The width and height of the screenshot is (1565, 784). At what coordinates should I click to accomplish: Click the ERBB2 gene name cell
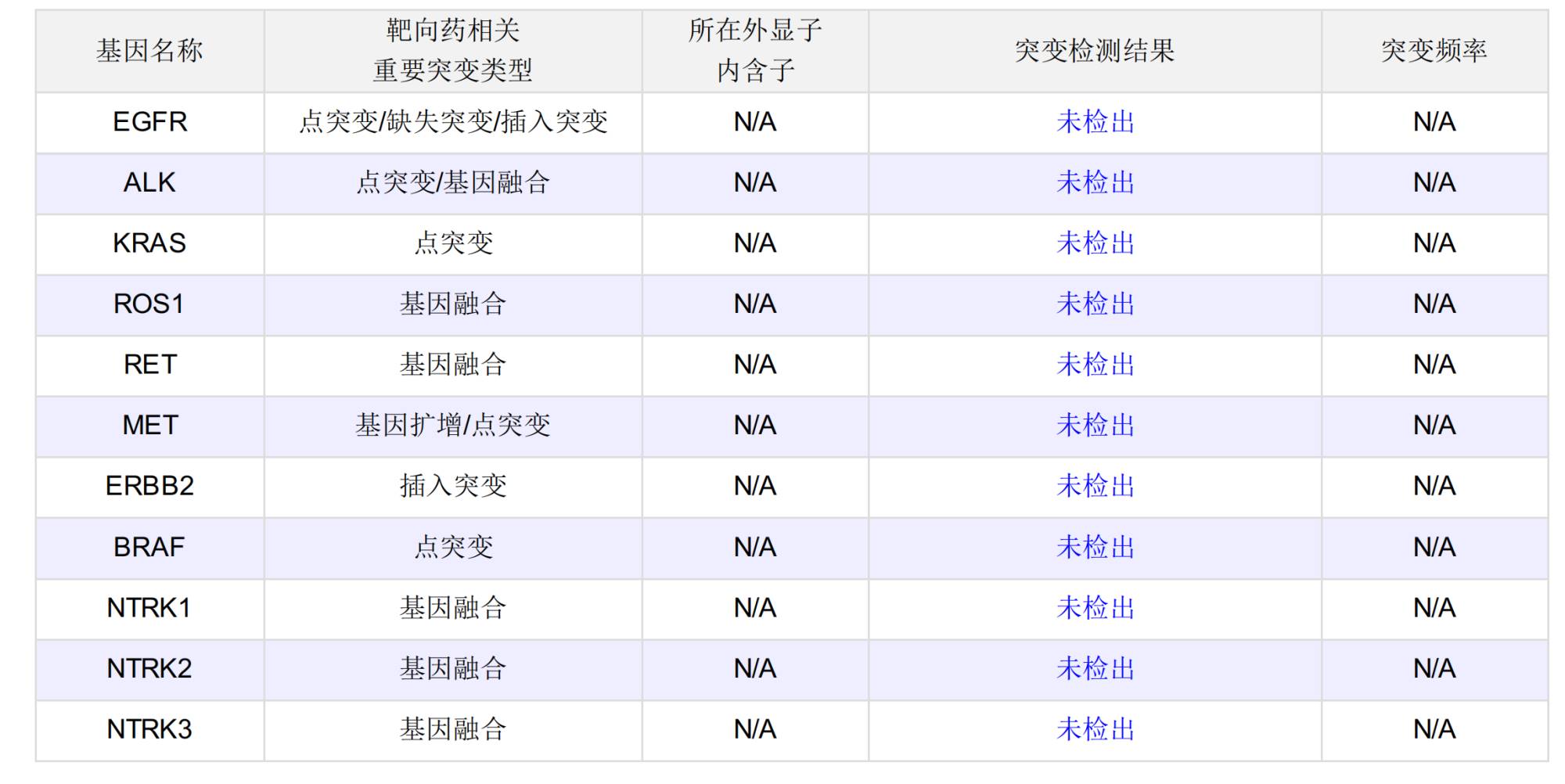point(149,487)
